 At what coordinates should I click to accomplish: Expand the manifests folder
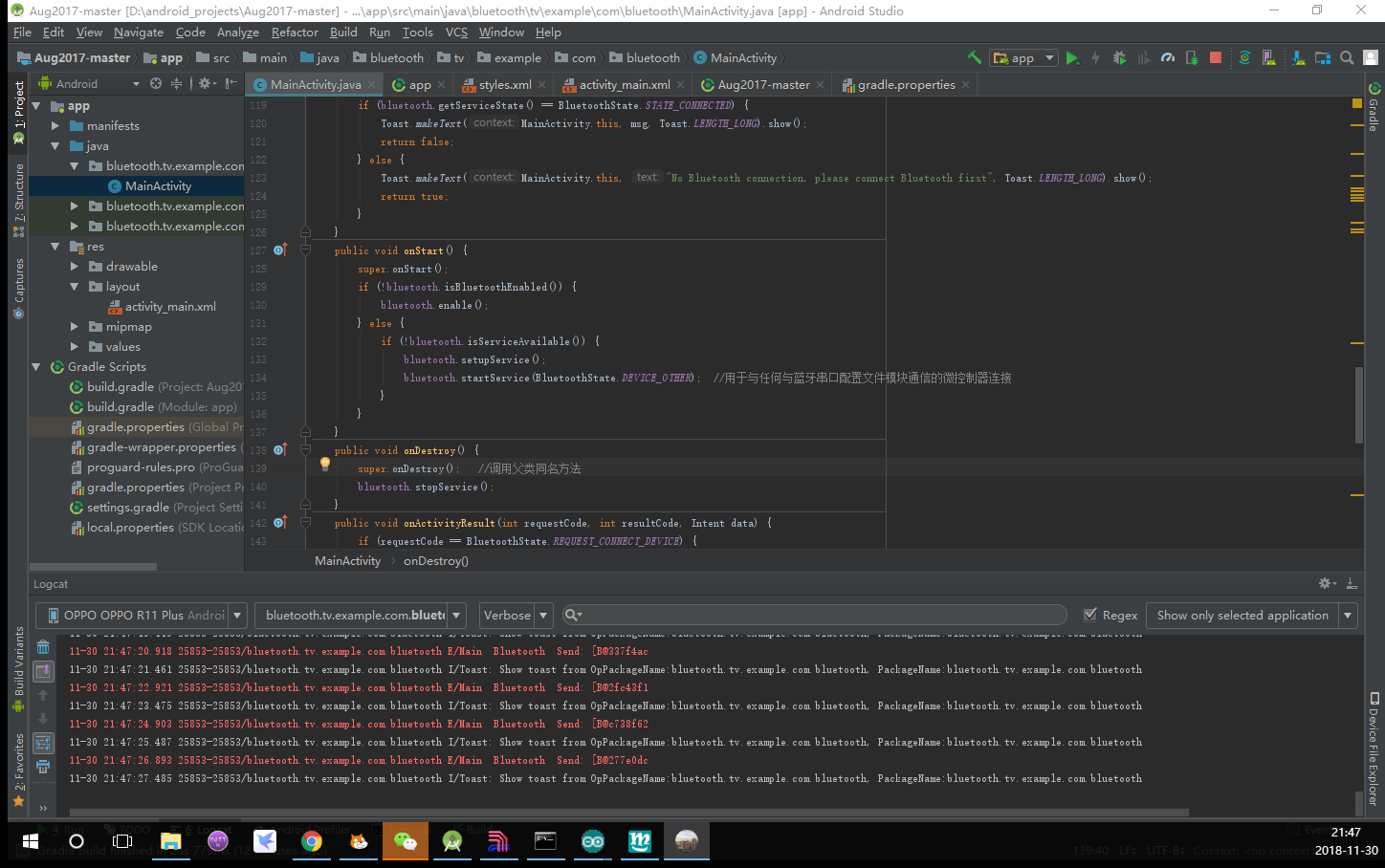[55, 126]
